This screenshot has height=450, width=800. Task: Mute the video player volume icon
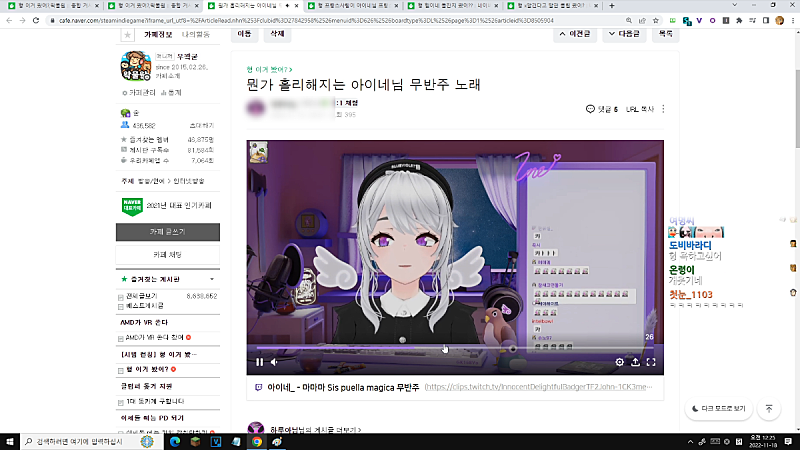point(274,362)
